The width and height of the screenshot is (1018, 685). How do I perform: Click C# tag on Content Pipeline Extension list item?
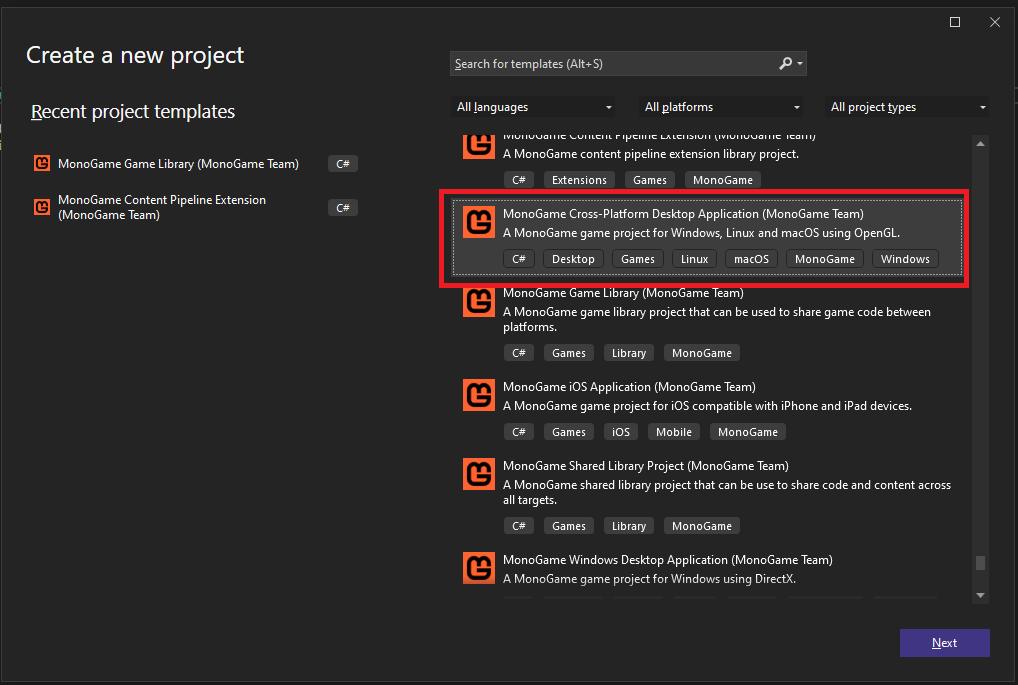(x=519, y=180)
